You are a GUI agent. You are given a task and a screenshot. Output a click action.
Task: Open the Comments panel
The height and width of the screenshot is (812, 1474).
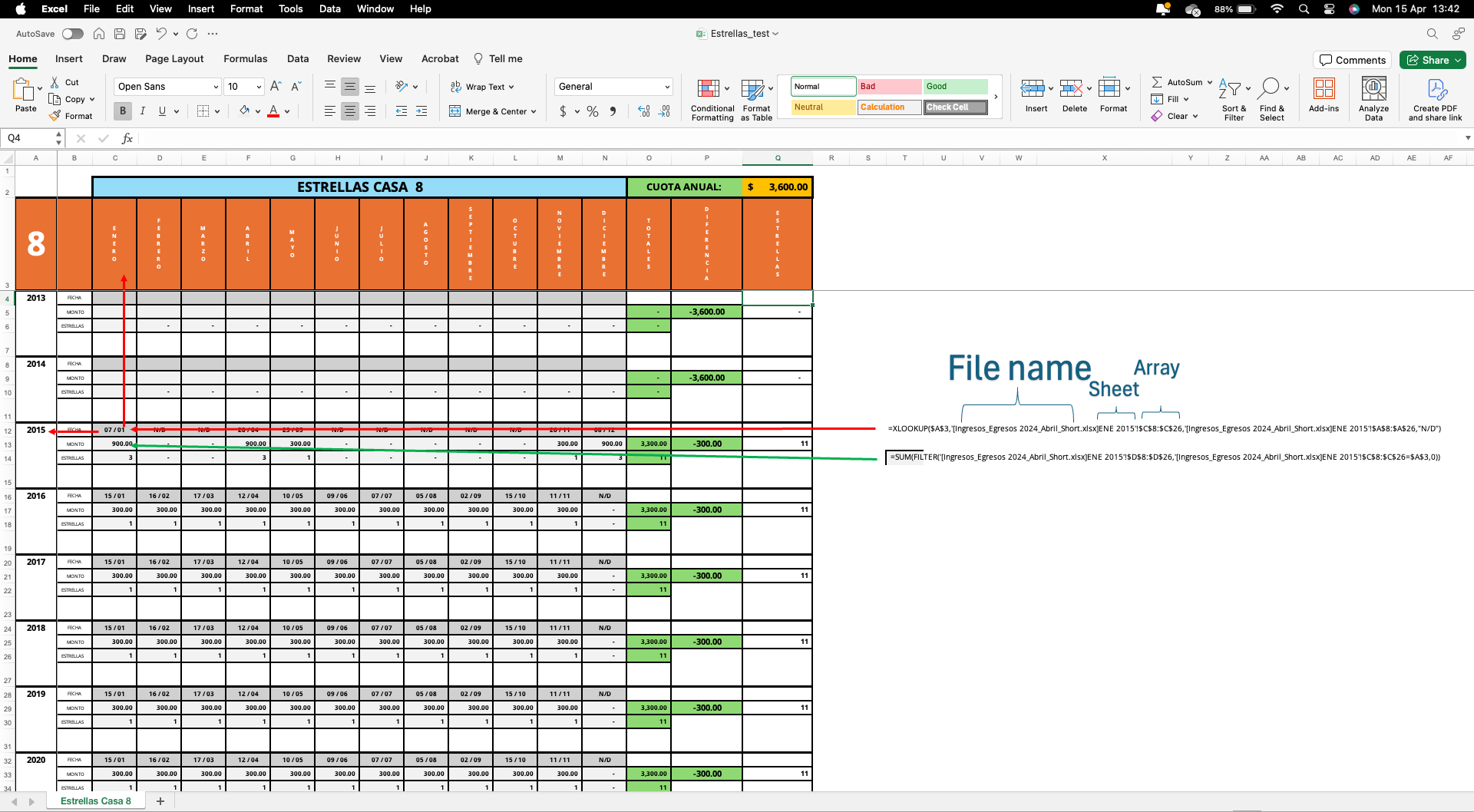pyautogui.click(x=1352, y=60)
